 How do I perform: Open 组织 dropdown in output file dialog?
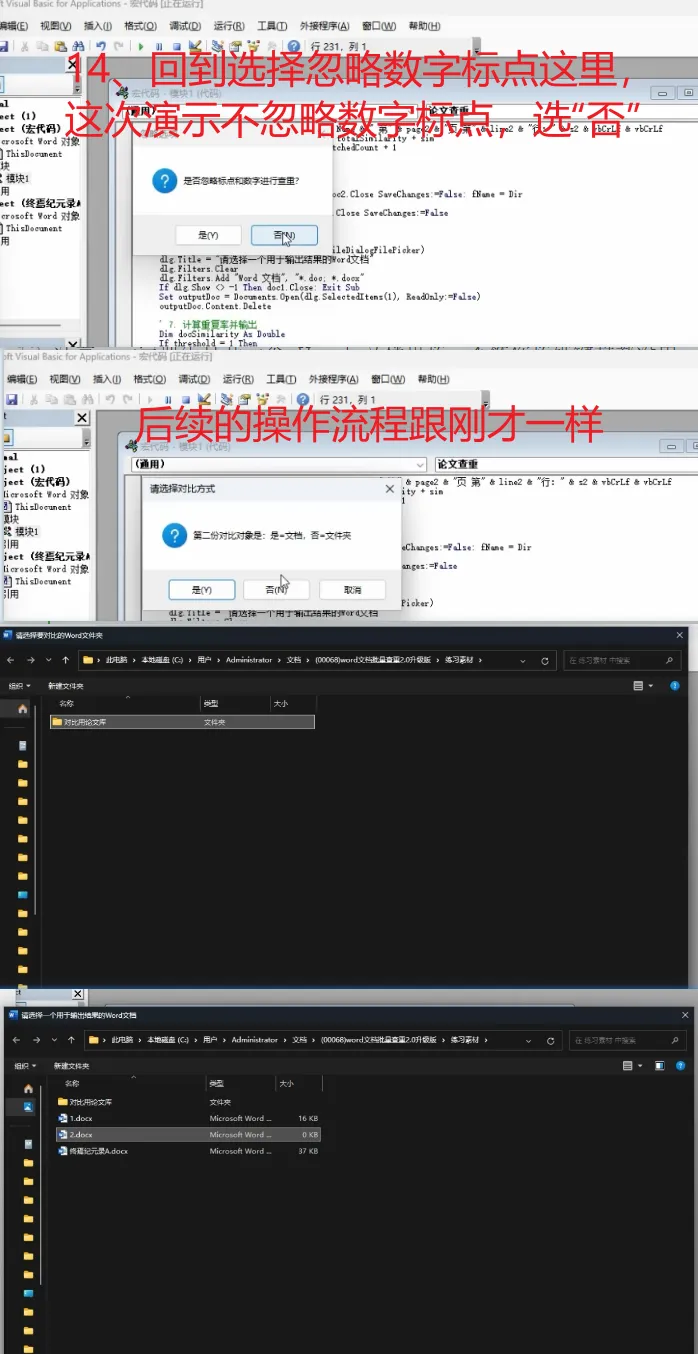pyautogui.click(x=24, y=1066)
